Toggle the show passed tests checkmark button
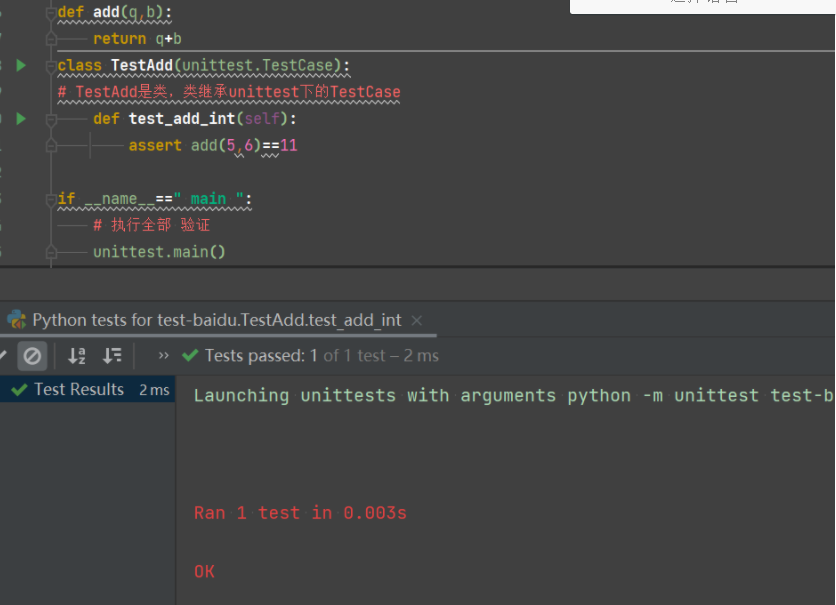This screenshot has height=605, width=836. 3,355
